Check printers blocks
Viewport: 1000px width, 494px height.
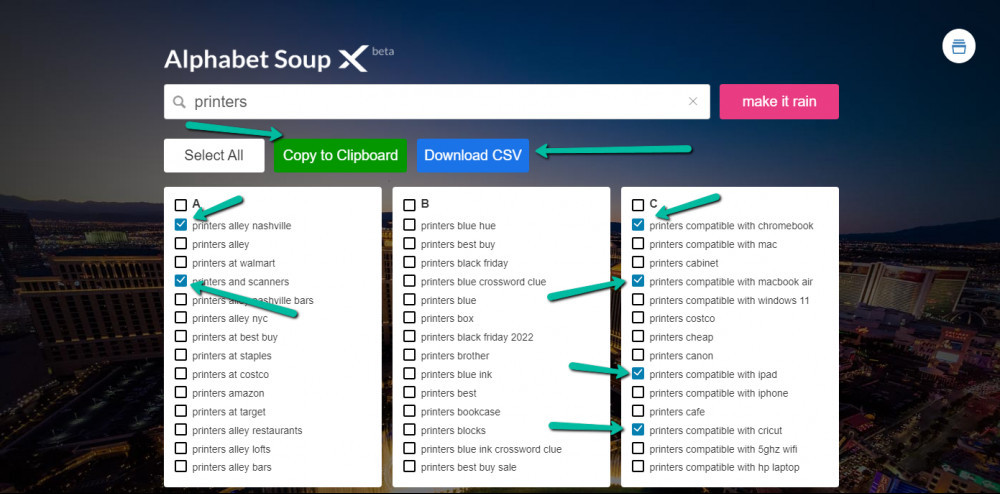pos(409,429)
